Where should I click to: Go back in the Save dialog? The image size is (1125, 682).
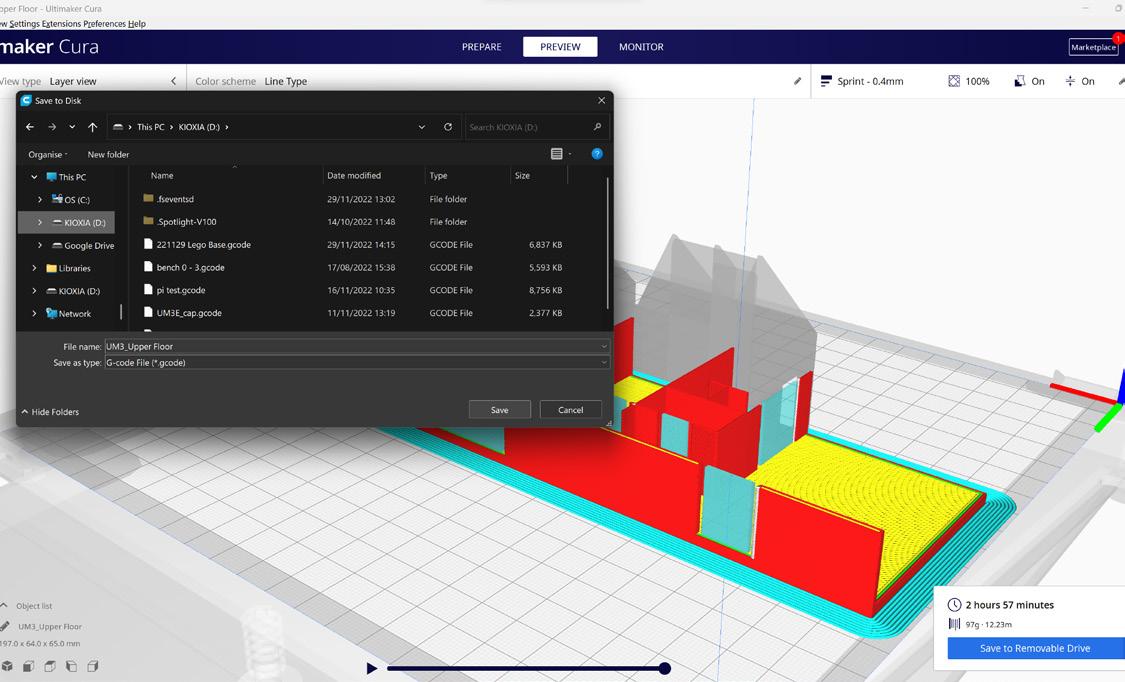[29, 127]
